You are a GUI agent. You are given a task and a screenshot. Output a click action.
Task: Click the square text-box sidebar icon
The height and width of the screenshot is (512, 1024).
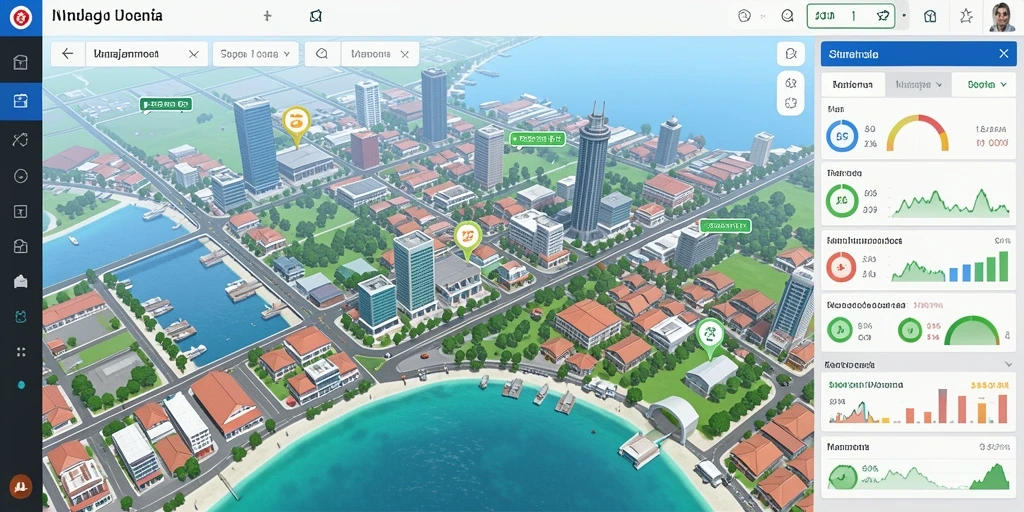21,211
